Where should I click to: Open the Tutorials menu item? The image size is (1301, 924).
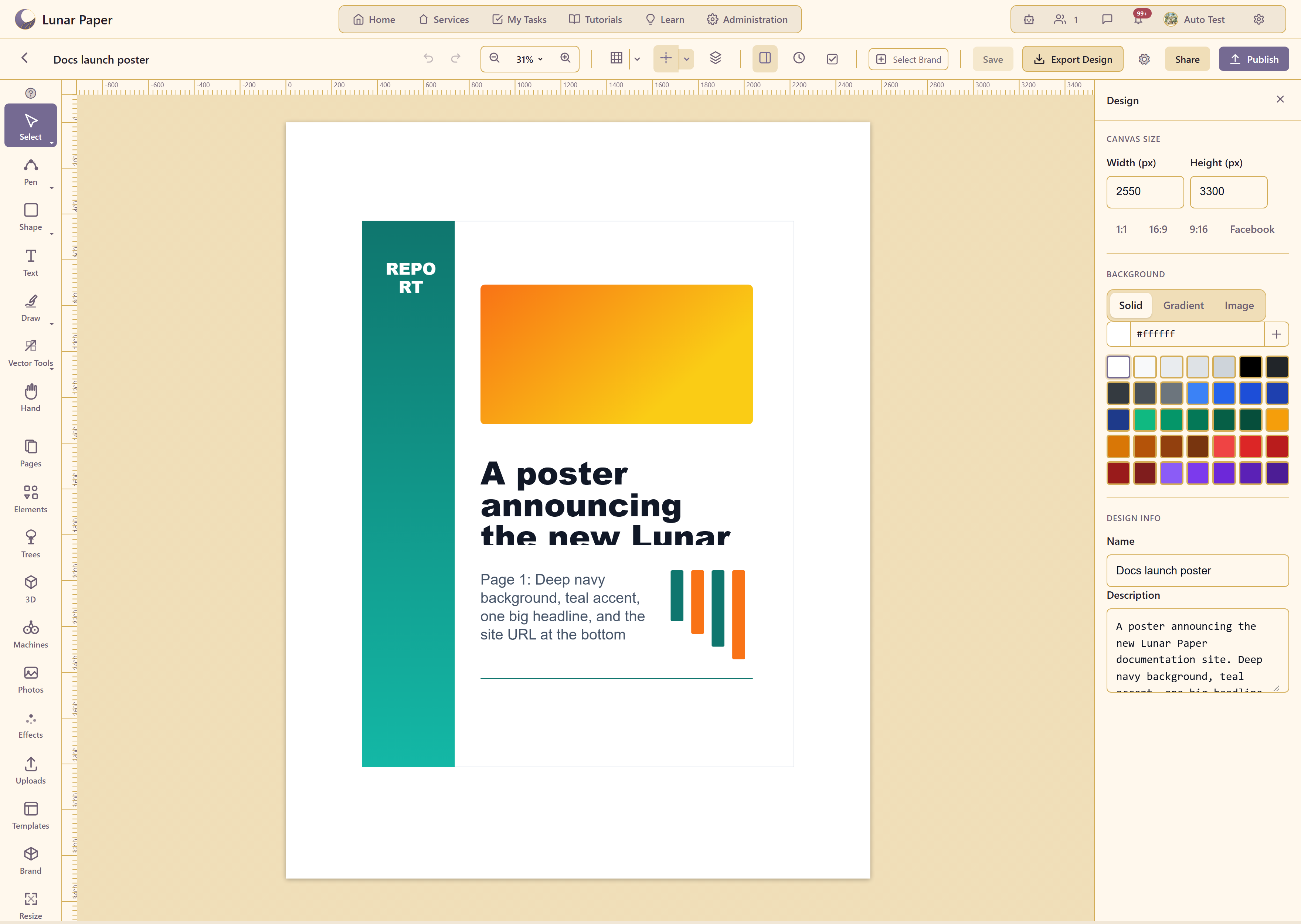point(595,19)
